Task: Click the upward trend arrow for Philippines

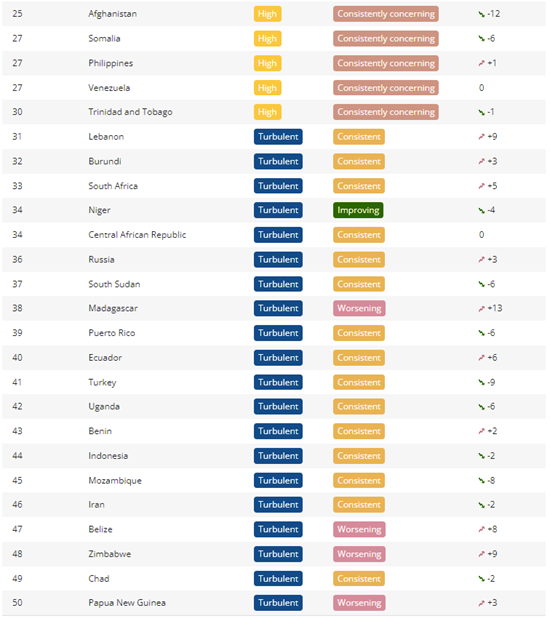Action: 481,63
